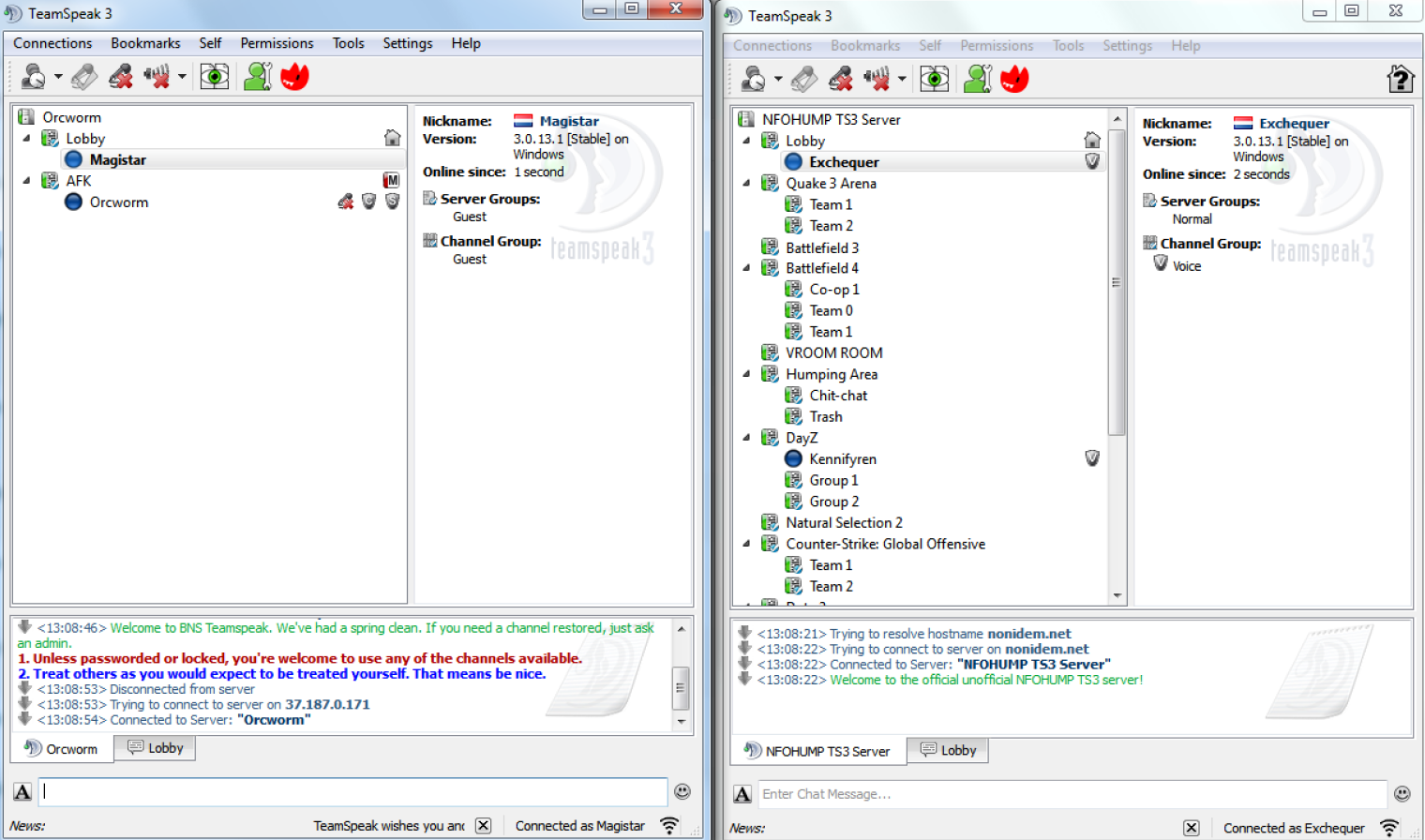Toggle subscribe-to-all-channels eye in Exchequer window
This screenshot has height=840, width=1425.
935,79
